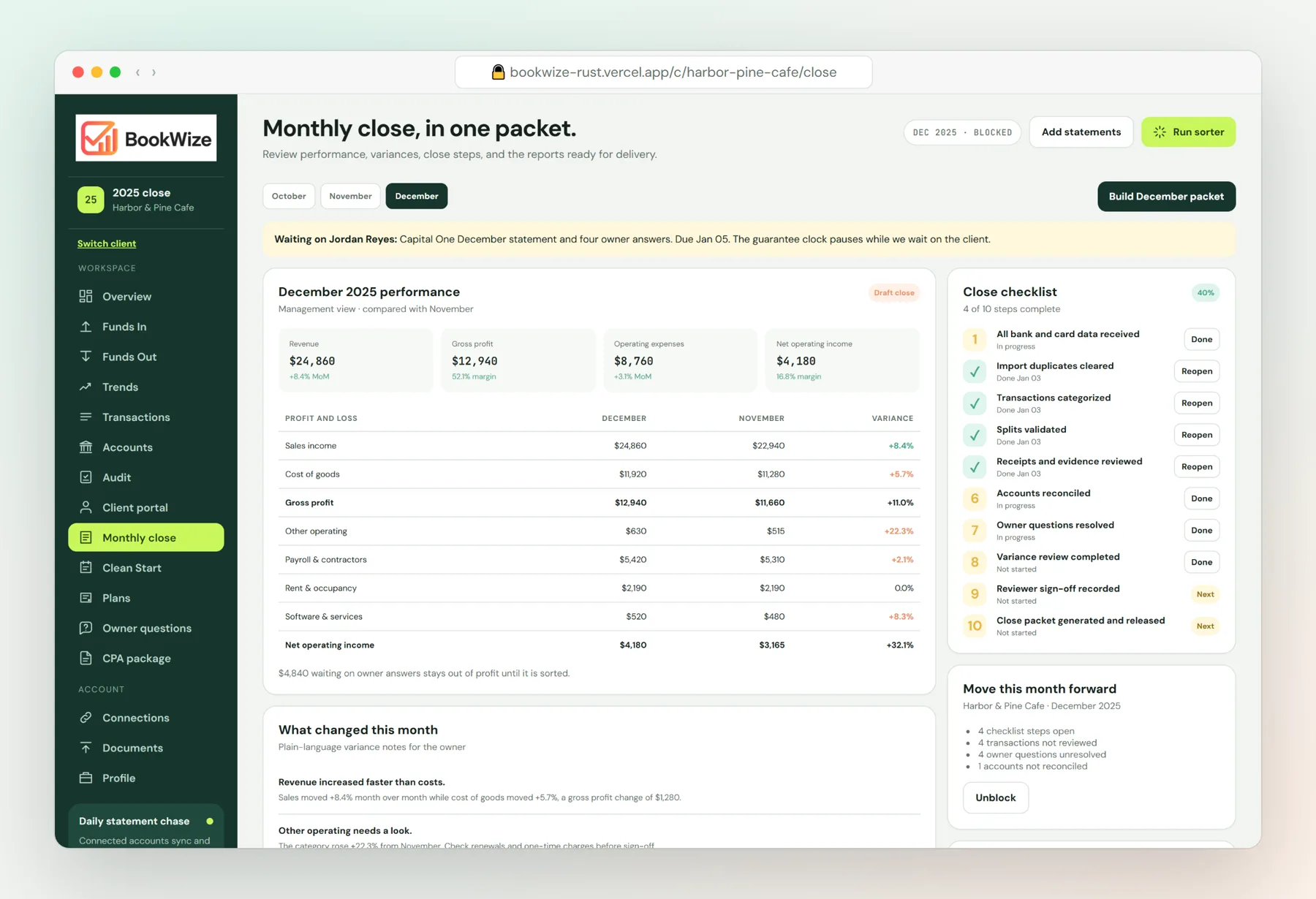Open the Documents upload icon
Screen dimensions: 1316x899
[x=86, y=748]
